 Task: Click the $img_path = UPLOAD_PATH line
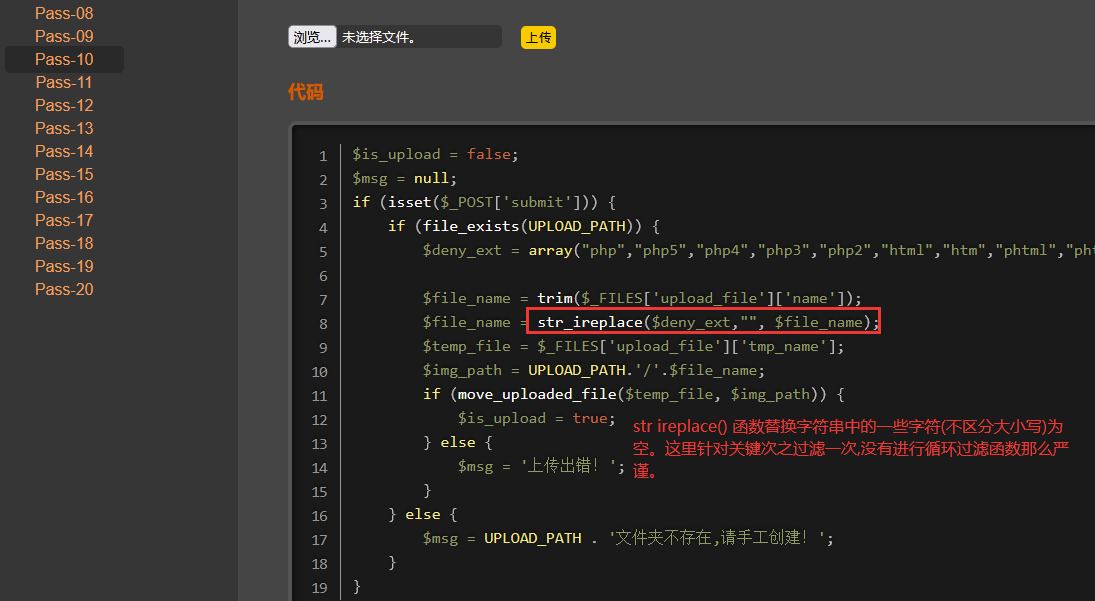[594, 371]
